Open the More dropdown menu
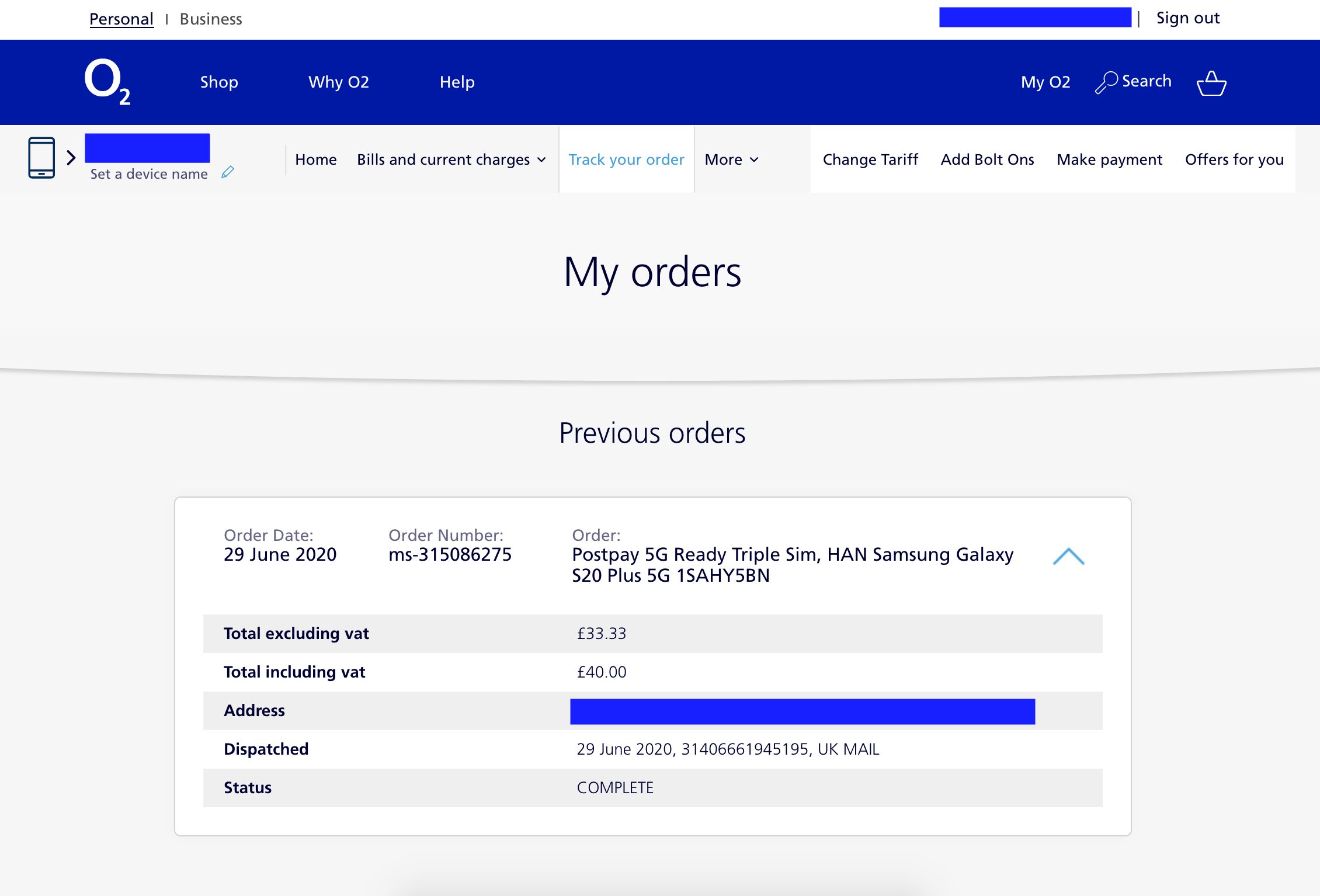The image size is (1320, 896). coord(731,159)
